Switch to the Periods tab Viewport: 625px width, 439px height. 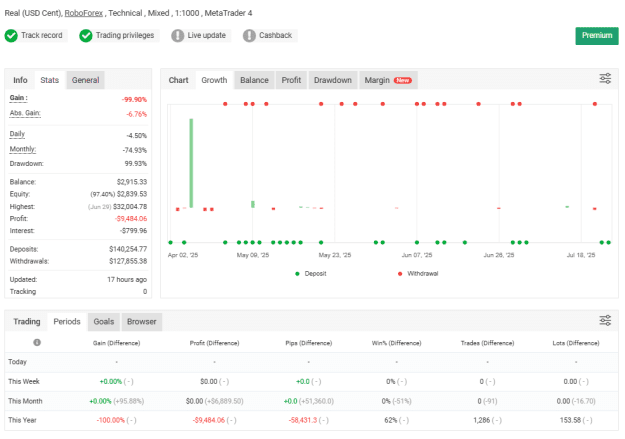pos(67,321)
